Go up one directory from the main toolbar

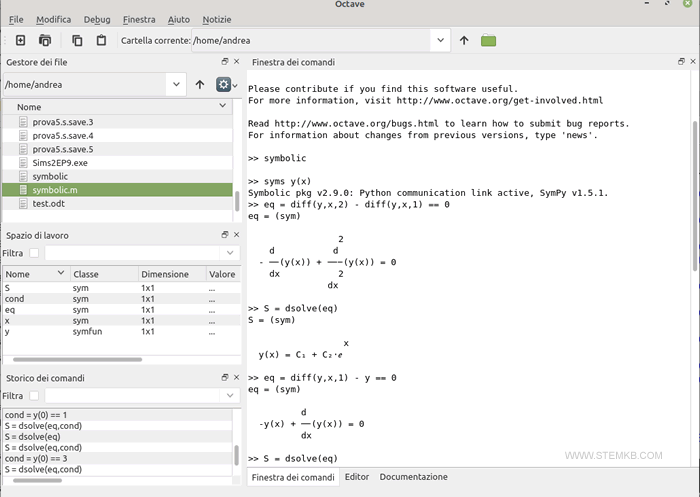464,40
